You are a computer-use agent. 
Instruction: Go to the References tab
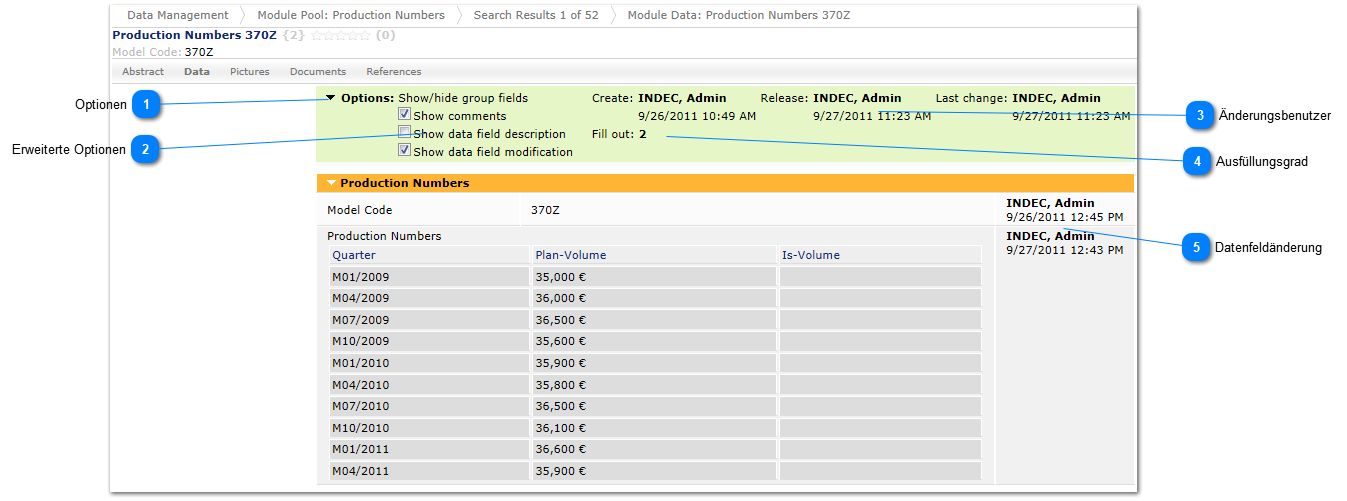[394, 72]
